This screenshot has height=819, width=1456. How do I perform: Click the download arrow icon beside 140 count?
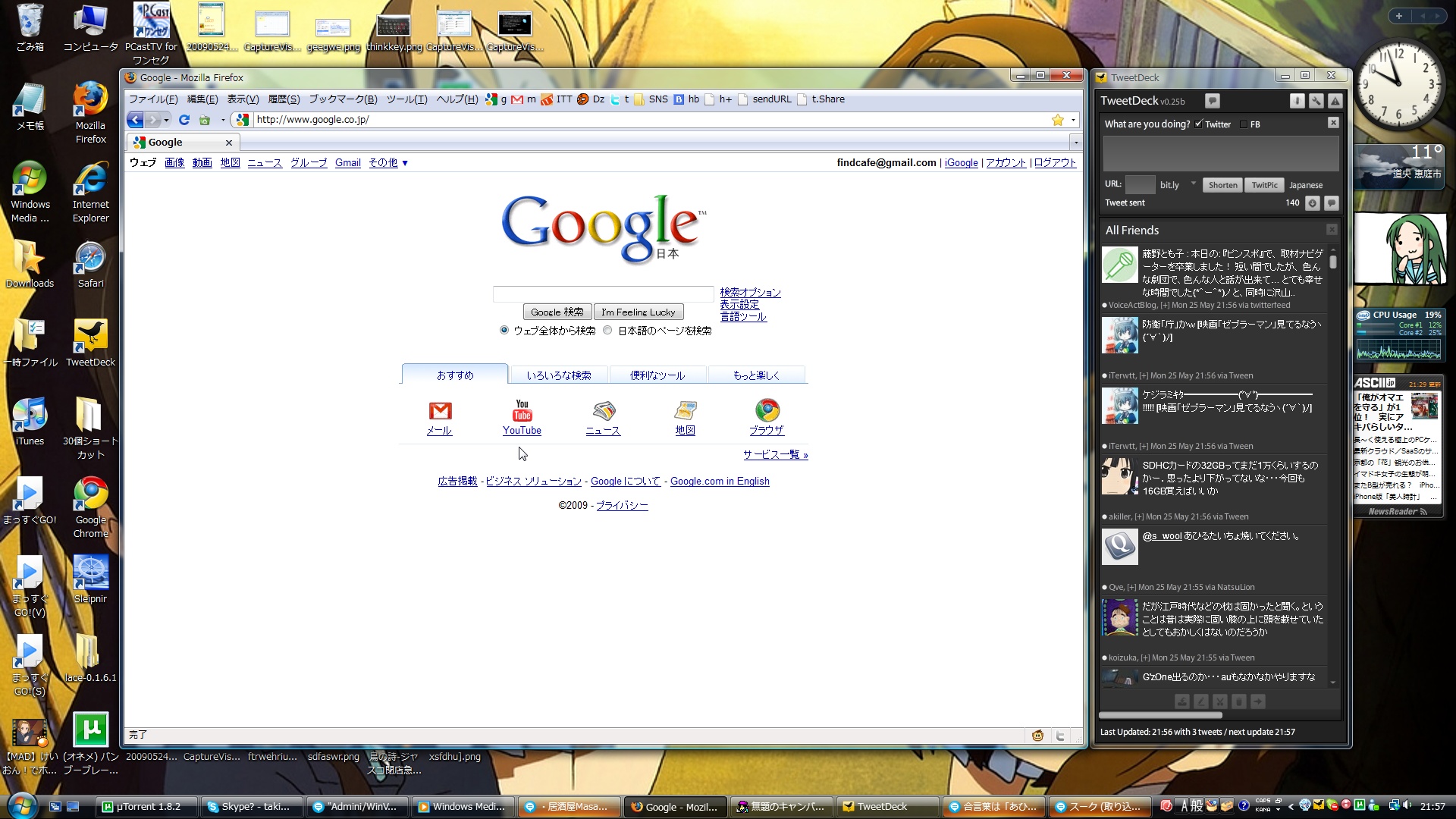click(1313, 202)
